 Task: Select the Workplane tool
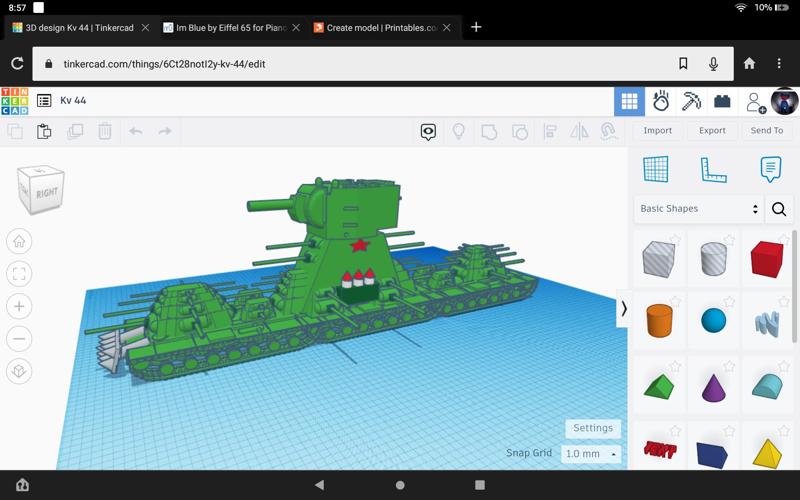656,169
